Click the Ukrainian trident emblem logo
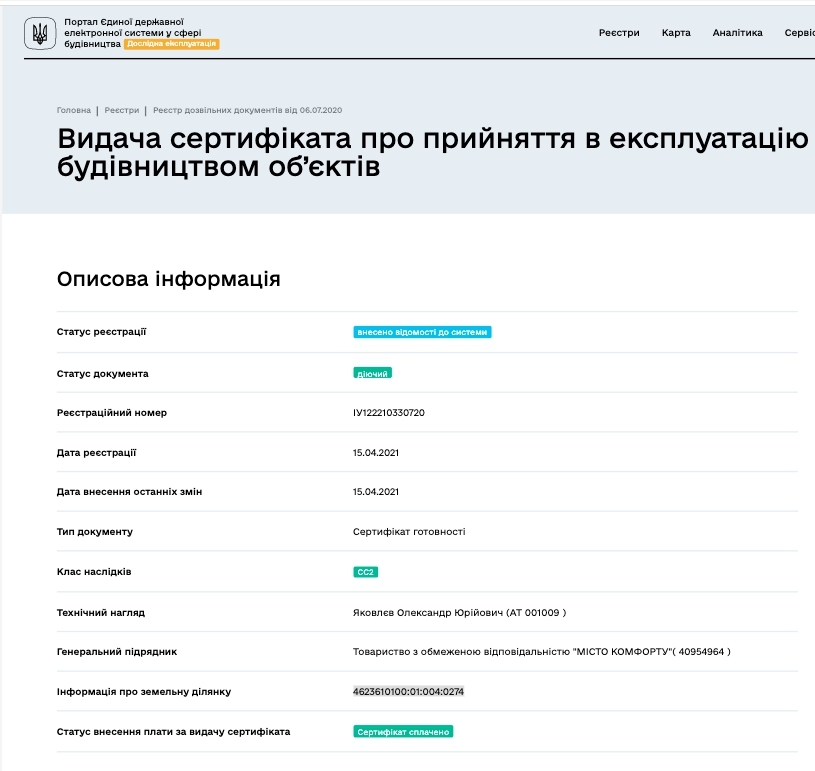Screen dimensions: 815x771 click(x=40, y=33)
